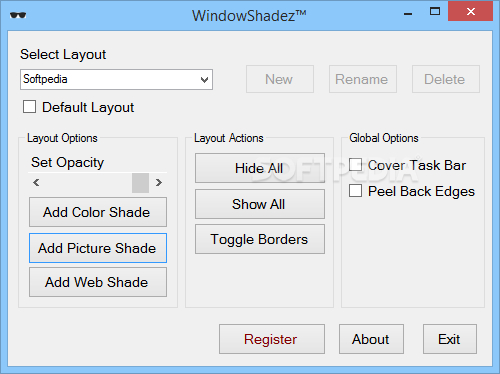
Task: Select the Softpedia layout combo box text
Action: point(45,79)
